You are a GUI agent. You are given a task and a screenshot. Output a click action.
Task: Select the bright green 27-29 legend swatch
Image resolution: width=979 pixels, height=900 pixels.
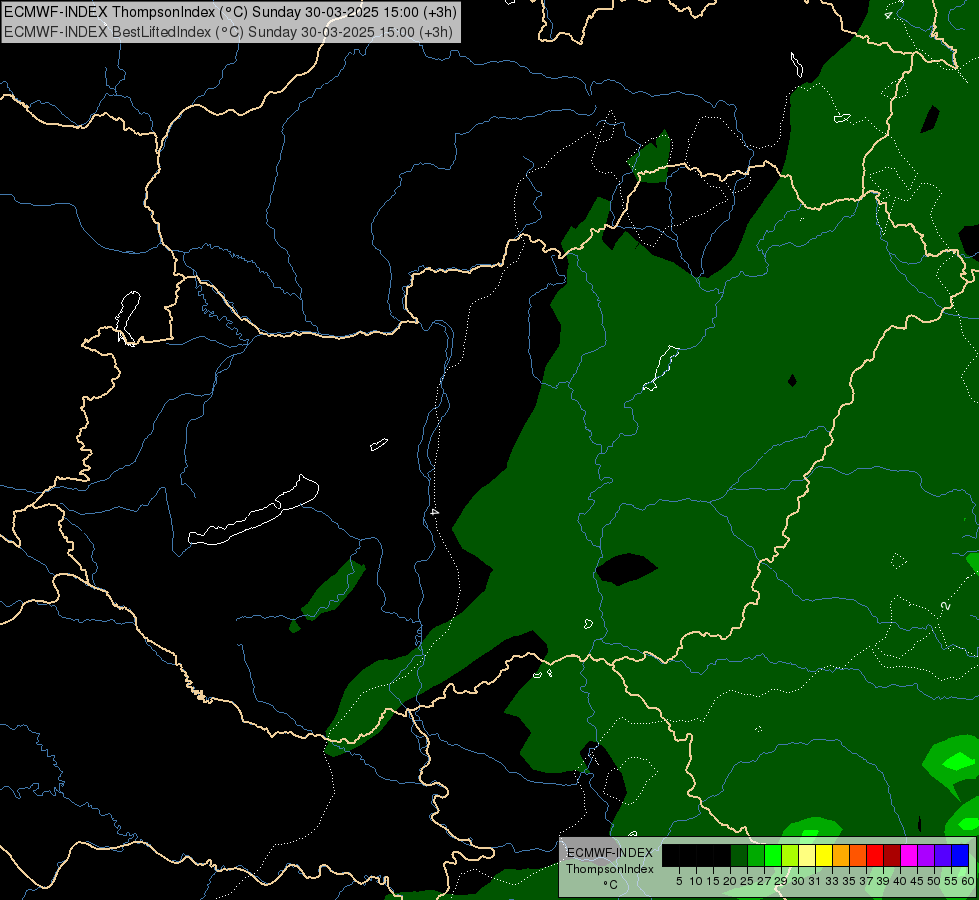(x=773, y=855)
